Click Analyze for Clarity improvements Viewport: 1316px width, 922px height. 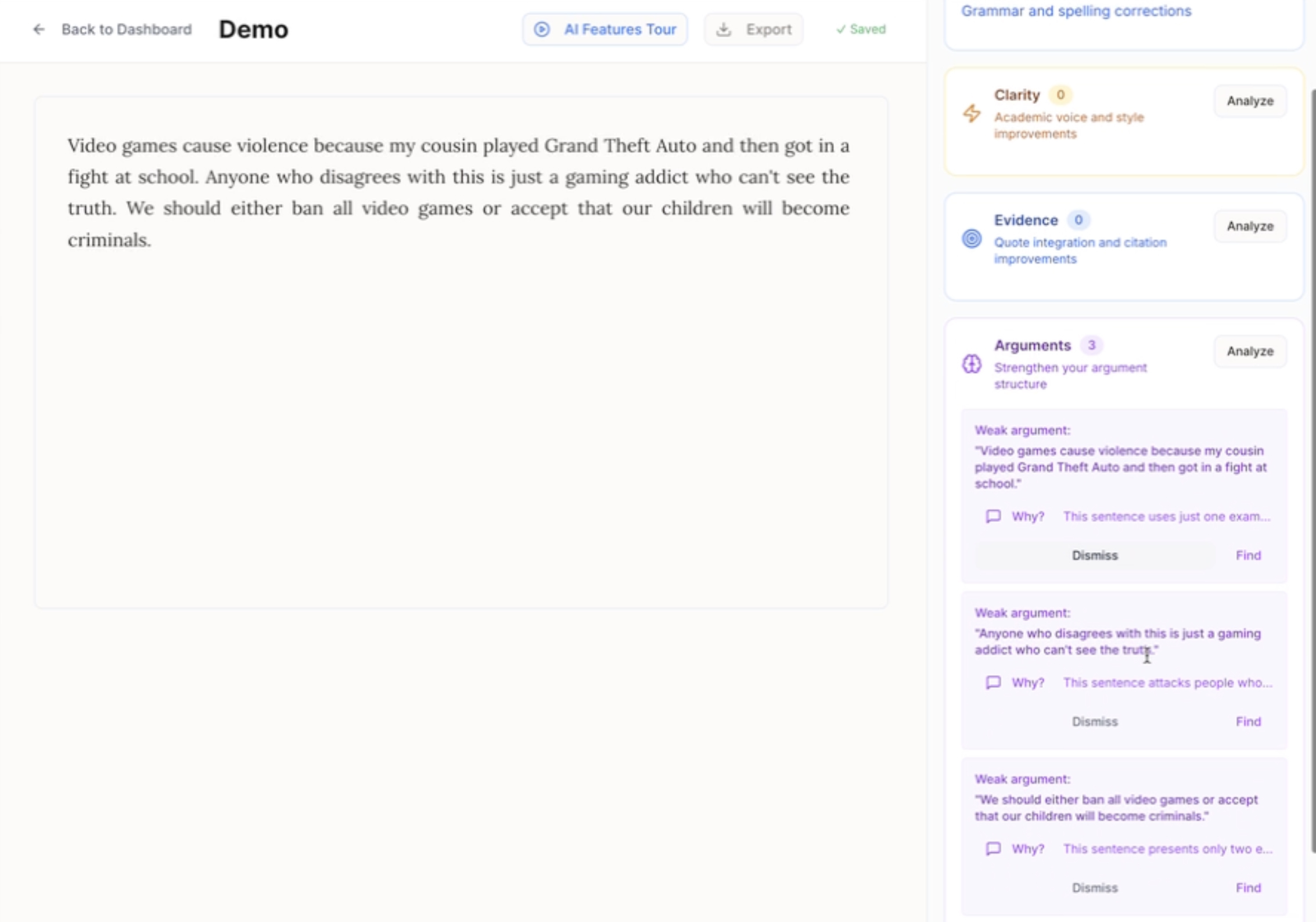1249,100
